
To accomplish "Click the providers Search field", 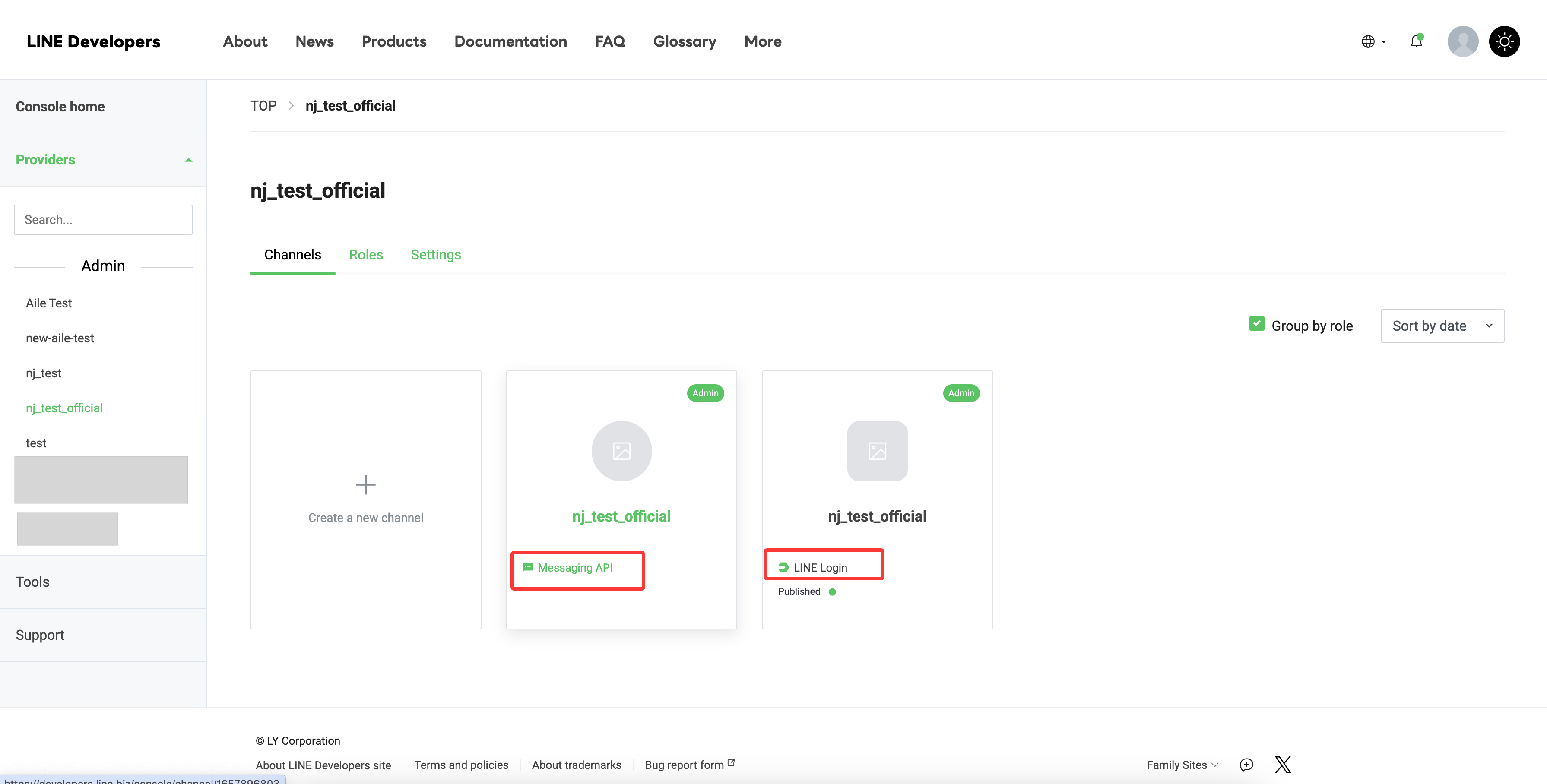I will [x=103, y=220].
